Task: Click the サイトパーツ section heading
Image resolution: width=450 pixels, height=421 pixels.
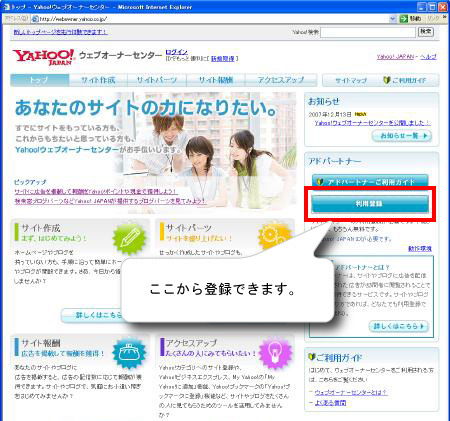Action: (x=189, y=228)
